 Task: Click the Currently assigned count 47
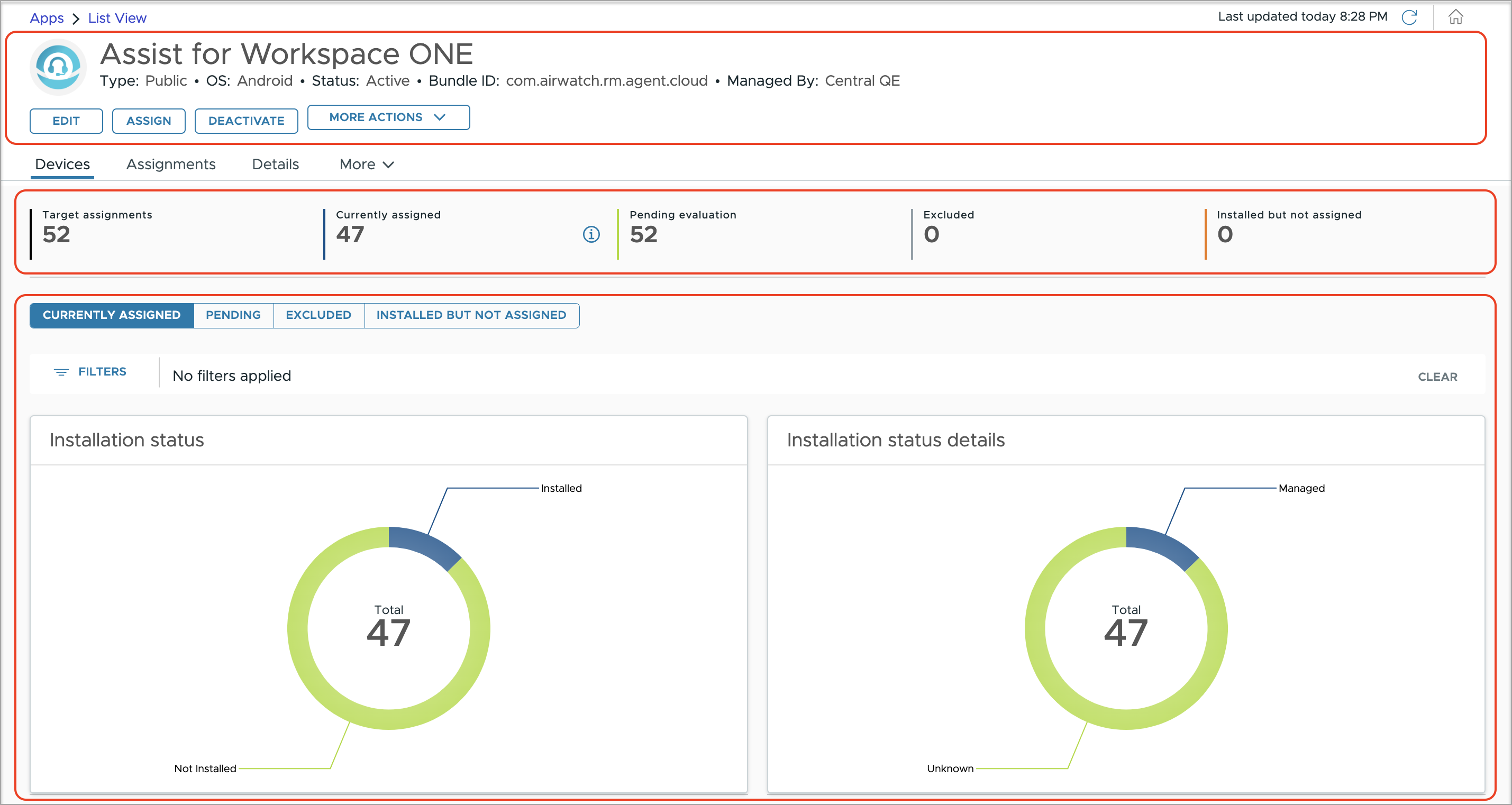(x=350, y=235)
